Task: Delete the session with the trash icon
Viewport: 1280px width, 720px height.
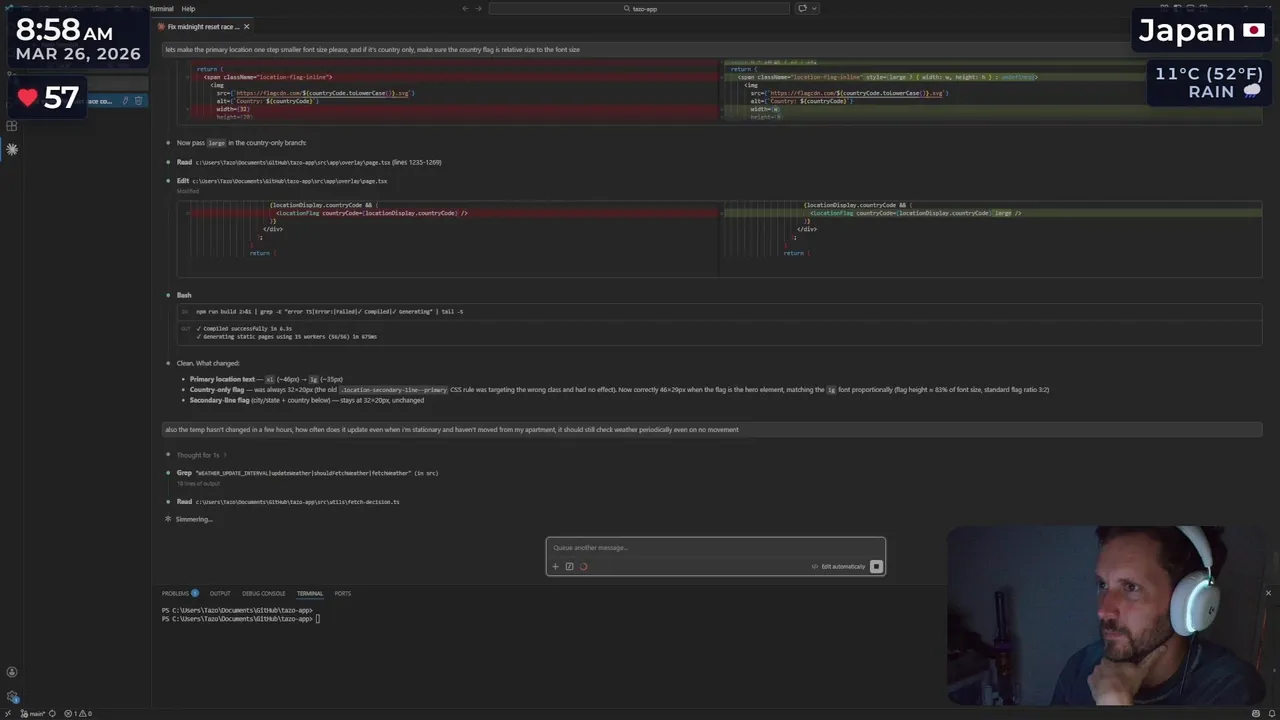Action: 138,100
